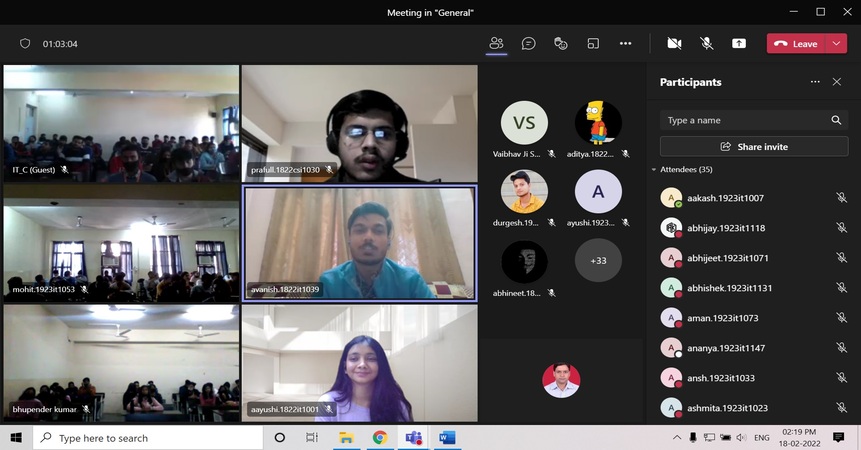Click the +33 overflow participants tile
Screen dimensions: 861x450
pyautogui.click(x=598, y=261)
